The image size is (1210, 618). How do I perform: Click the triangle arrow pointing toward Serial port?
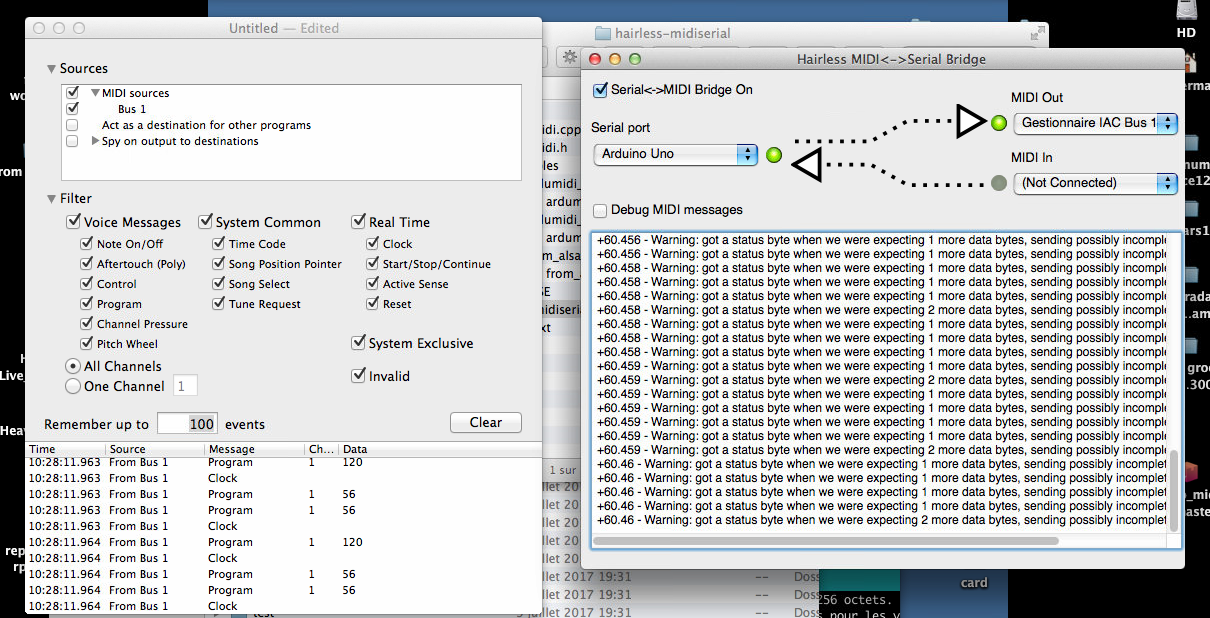pyautogui.click(x=807, y=165)
